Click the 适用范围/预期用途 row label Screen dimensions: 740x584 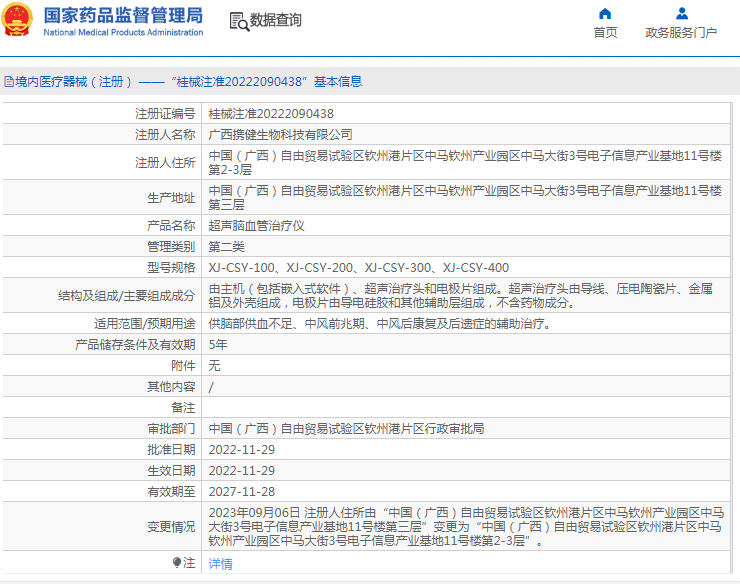click(145, 323)
